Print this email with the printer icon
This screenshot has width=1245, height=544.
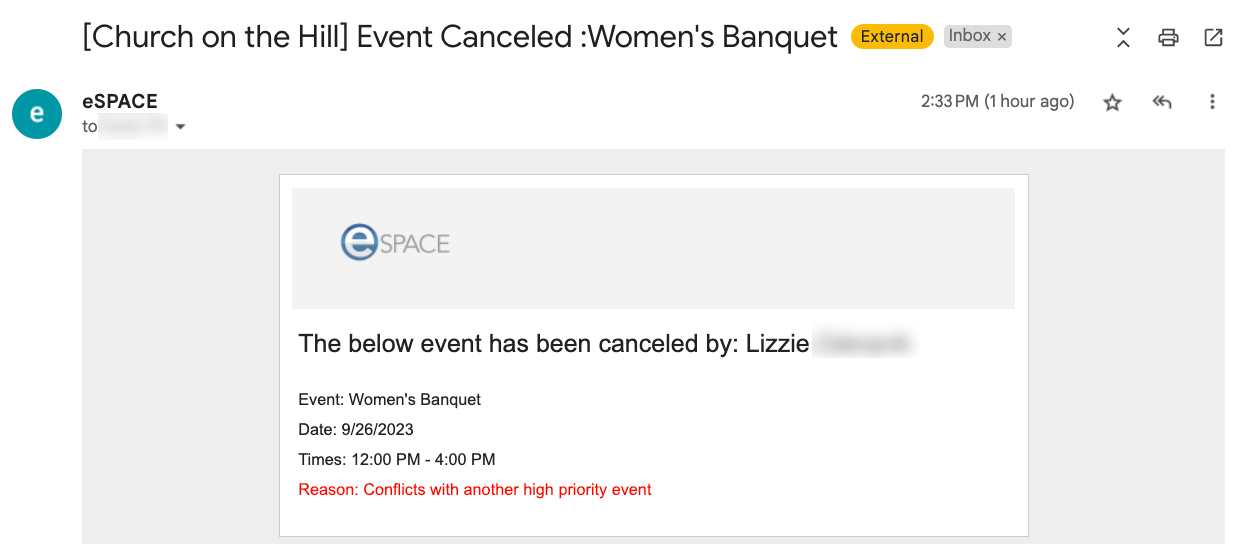coord(1168,38)
